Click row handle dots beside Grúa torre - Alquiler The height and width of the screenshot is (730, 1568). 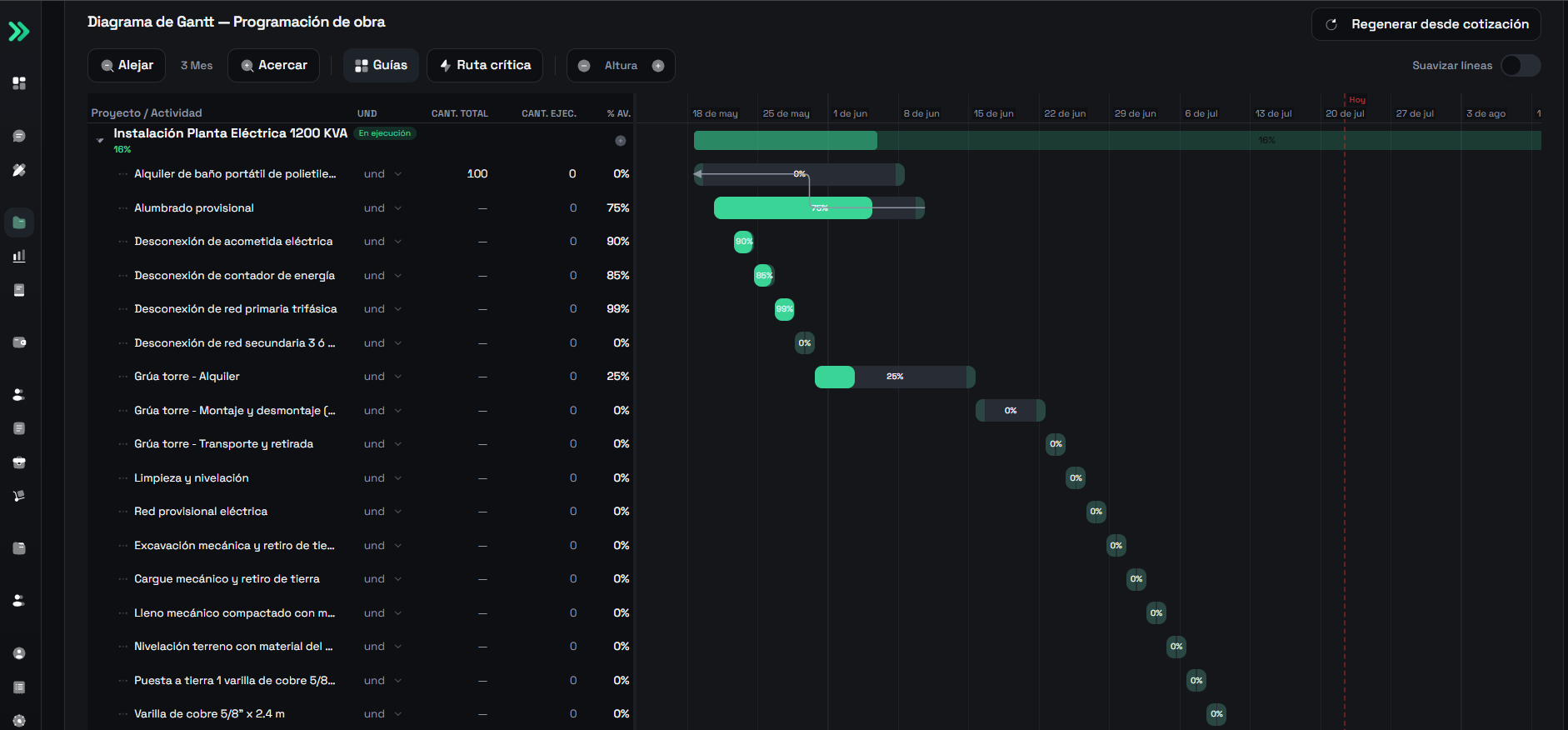tap(123, 377)
